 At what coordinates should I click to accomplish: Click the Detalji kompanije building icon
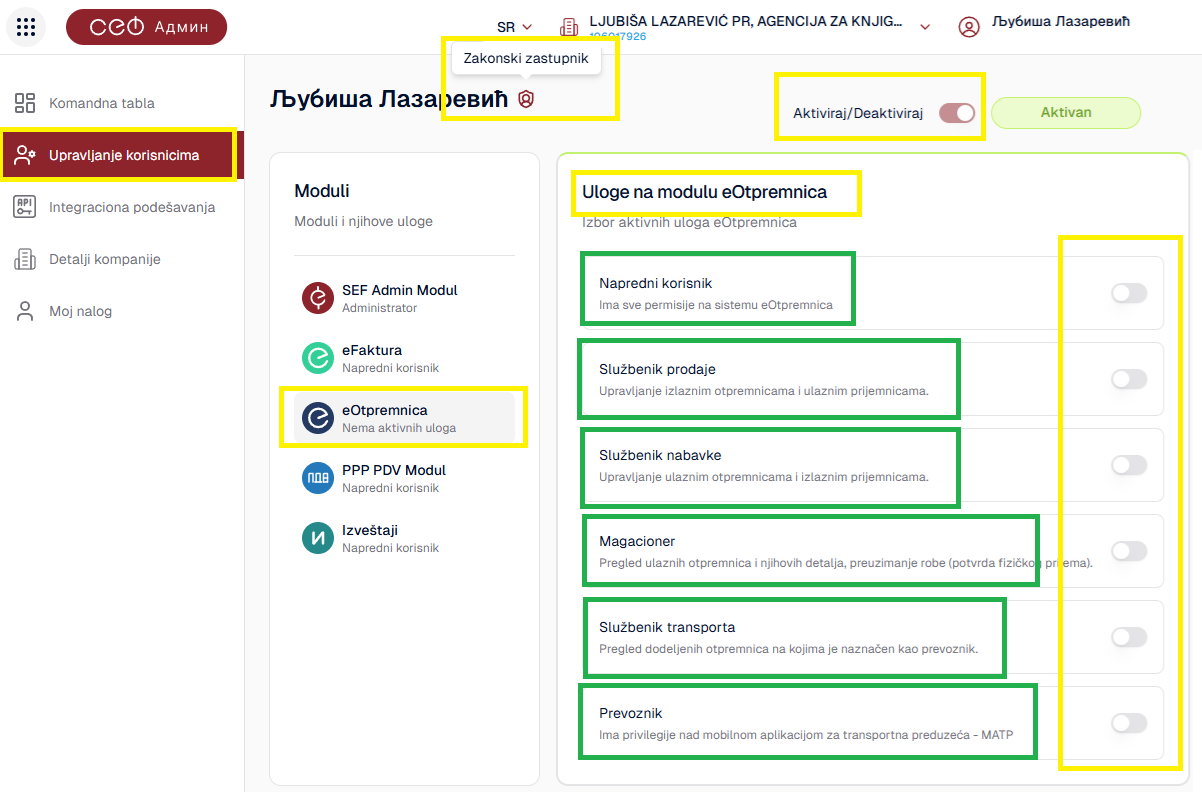coord(25,259)
